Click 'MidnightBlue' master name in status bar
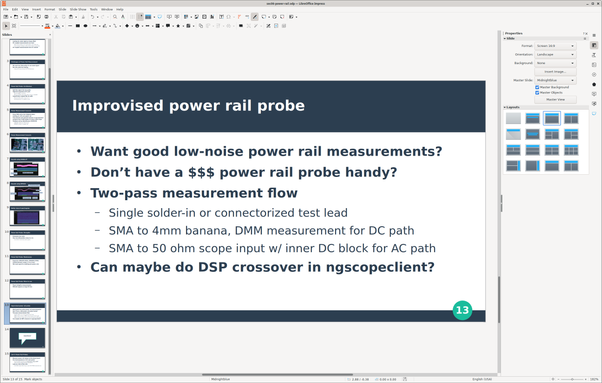The height and width of the screenshot is (383, 602). click(220, 379)
